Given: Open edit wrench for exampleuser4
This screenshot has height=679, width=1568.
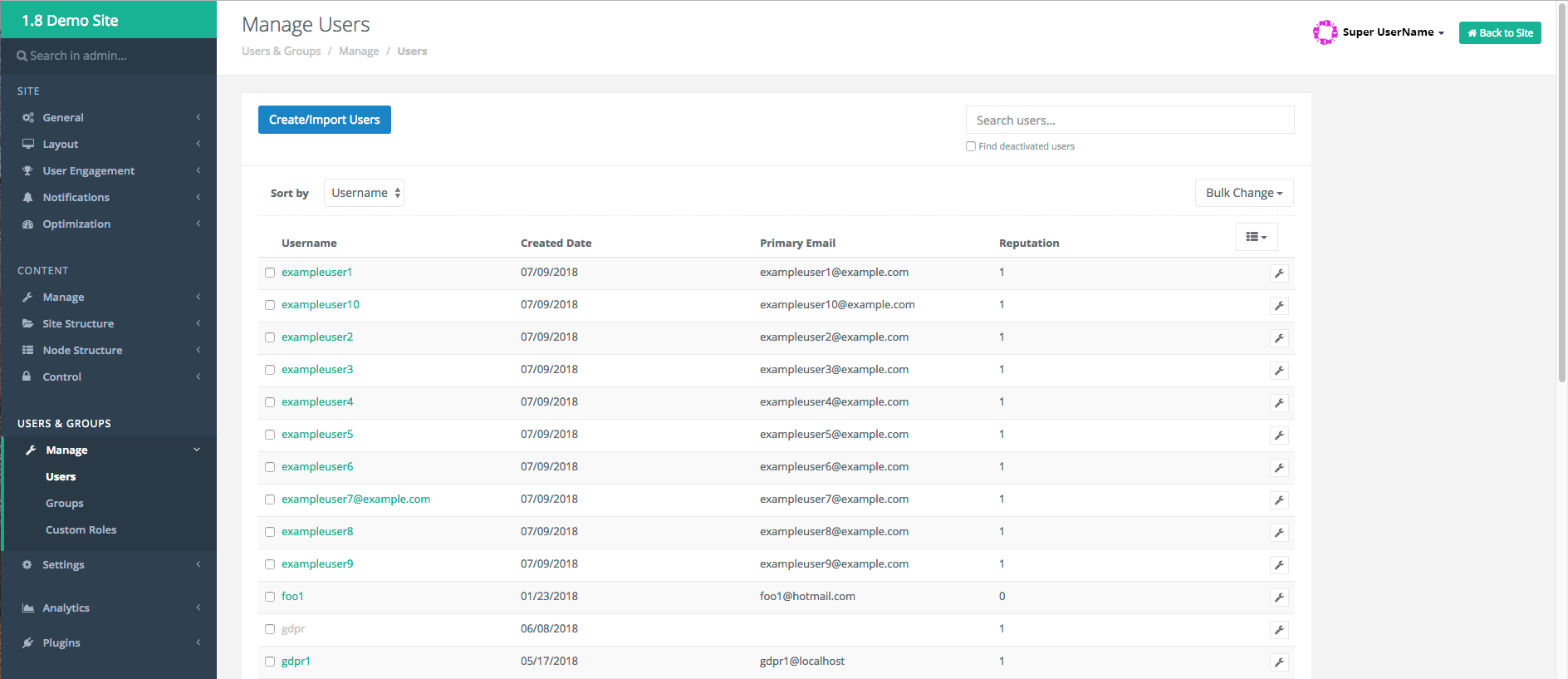Looking at the screenshot, I should click(1279, 403).
